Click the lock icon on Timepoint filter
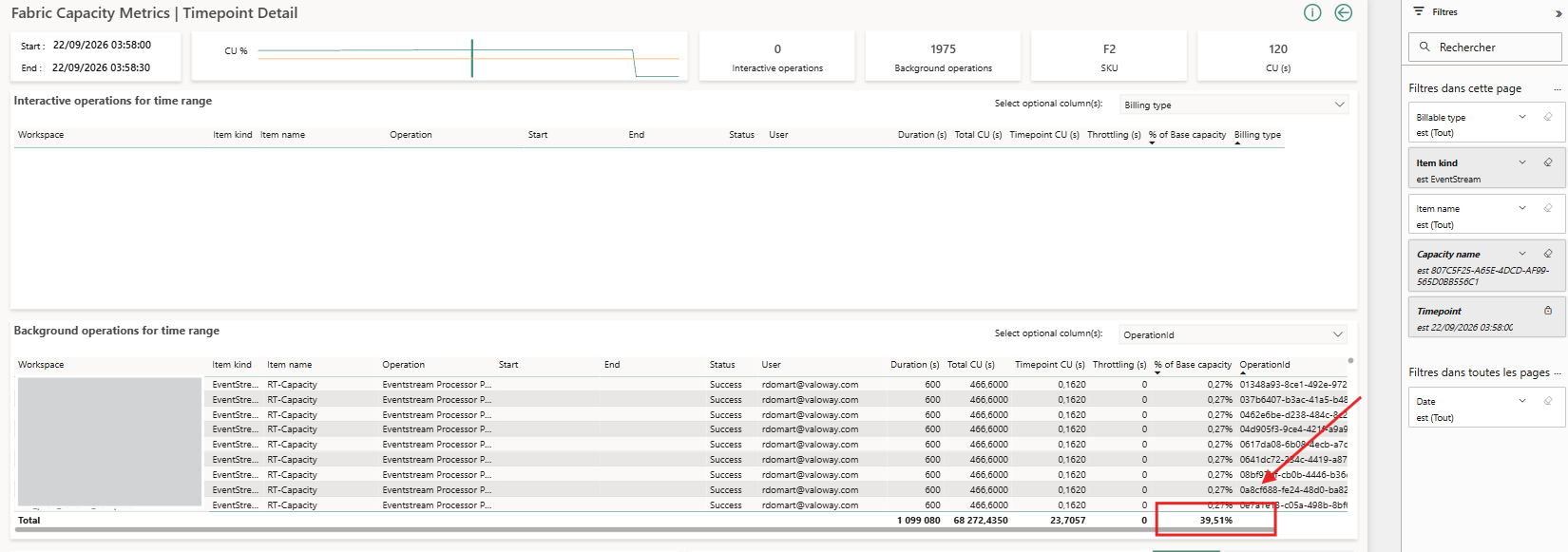This screenshot has height=552, width=1568. (1548, 311)
